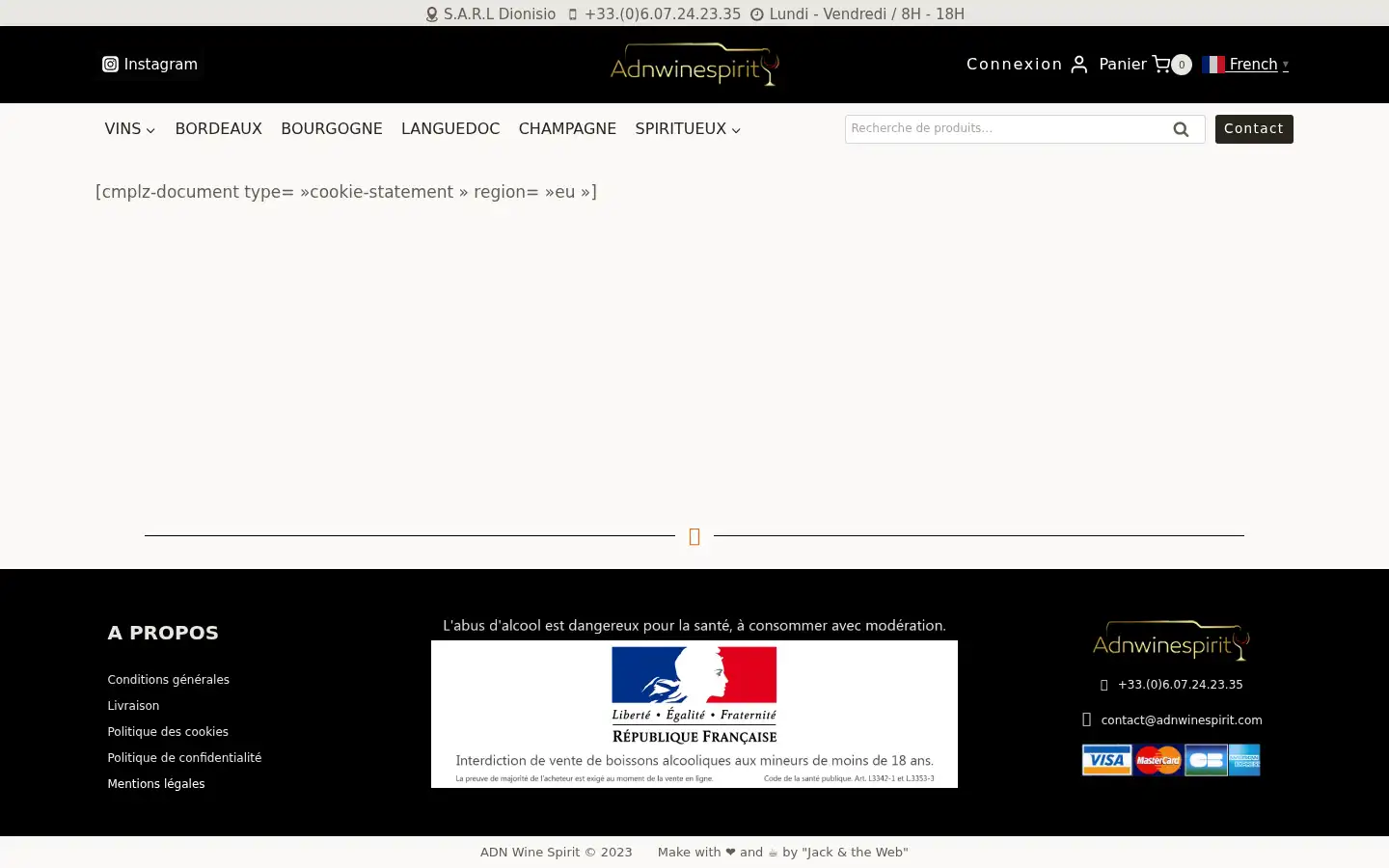Open the Instagram icon in header
The height and width of the screenshot is (868, 1389).
tap(110, 65)
